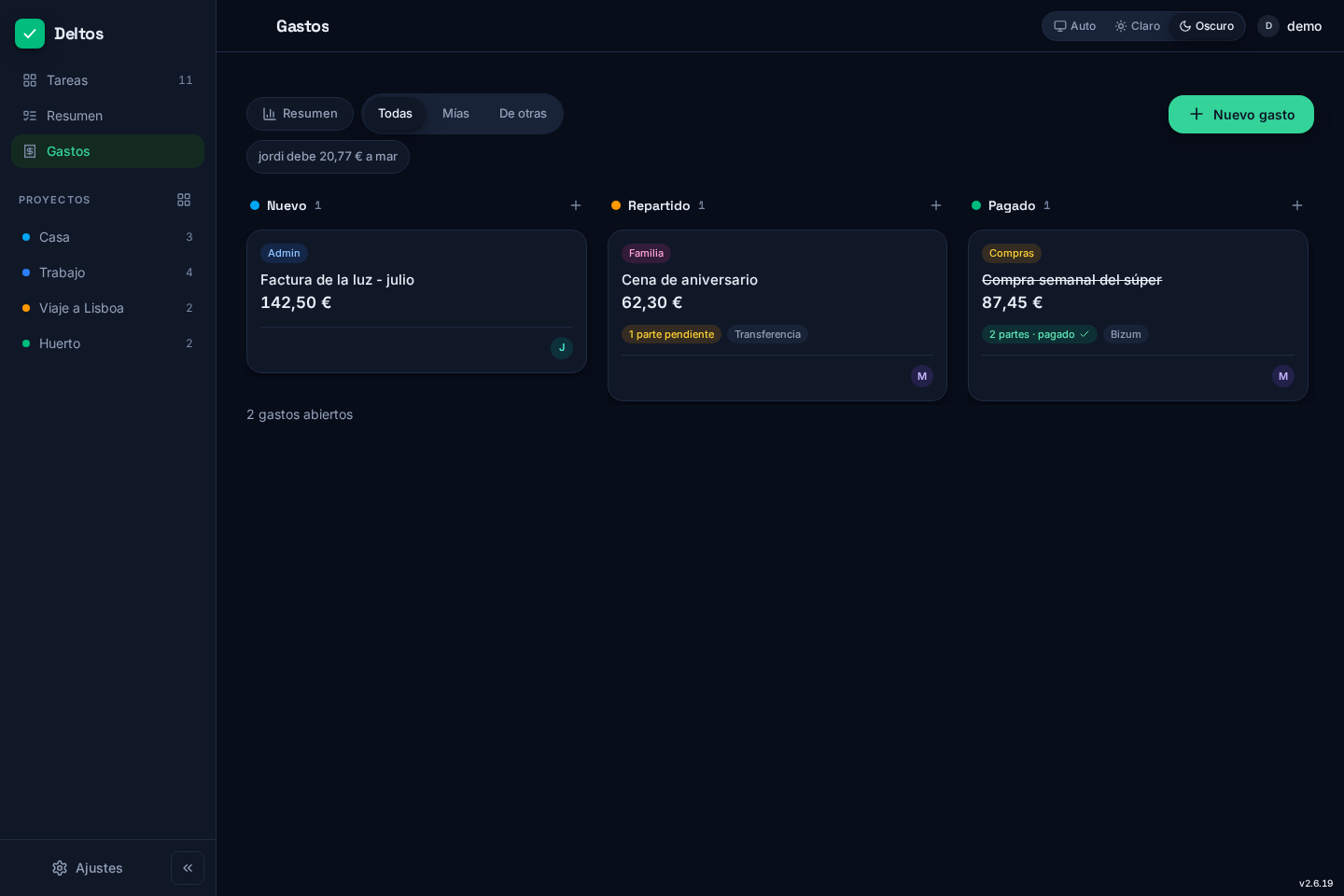Open the projects grid view icon
Screen dimensions: 1344x896
click(x=184, y=200)
